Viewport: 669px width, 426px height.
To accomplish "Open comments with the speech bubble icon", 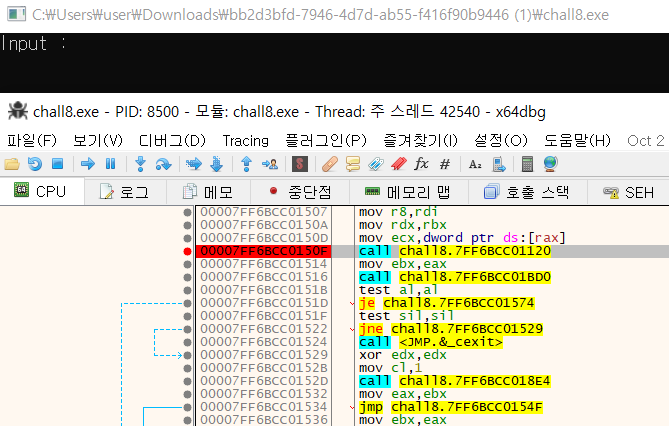I will (x=353, y=164).
